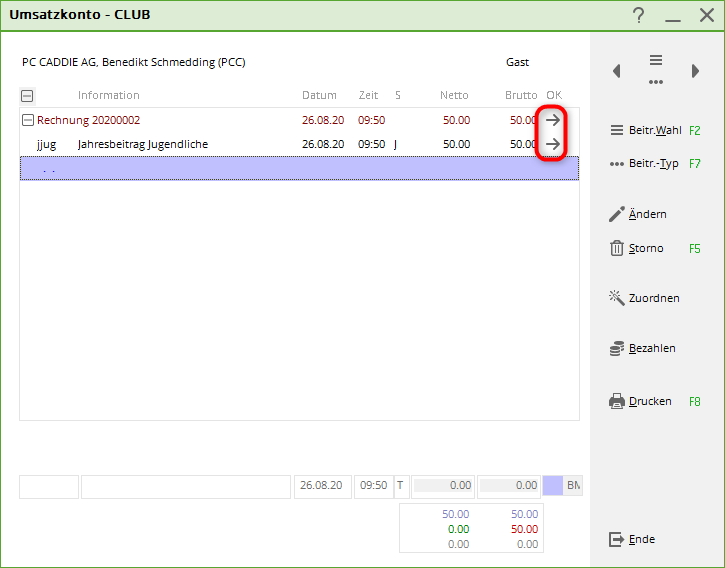
Task: Click the Datum column header
Action: pos(319,95)
